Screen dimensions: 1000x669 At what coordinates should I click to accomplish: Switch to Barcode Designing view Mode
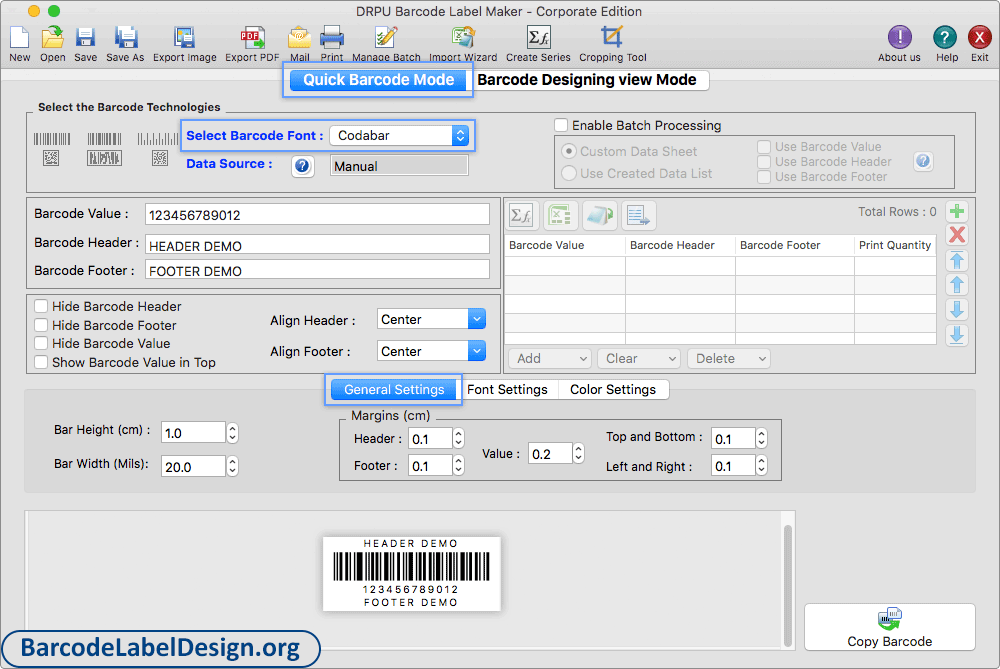587,80
